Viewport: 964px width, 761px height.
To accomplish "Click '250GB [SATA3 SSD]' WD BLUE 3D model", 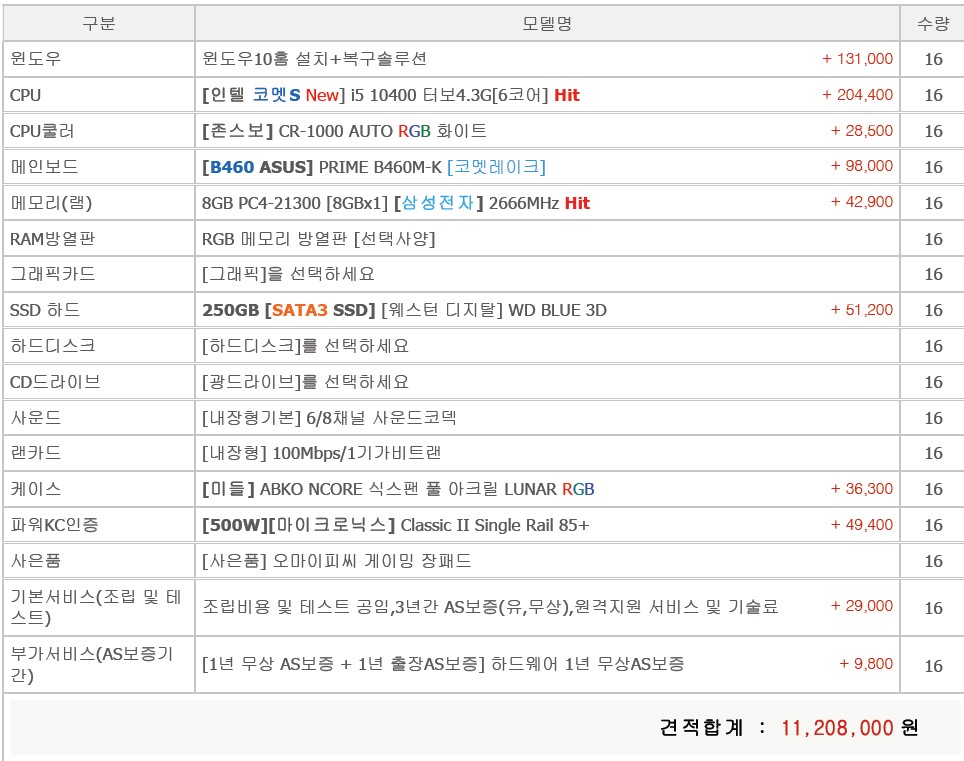I will (404, 310).
